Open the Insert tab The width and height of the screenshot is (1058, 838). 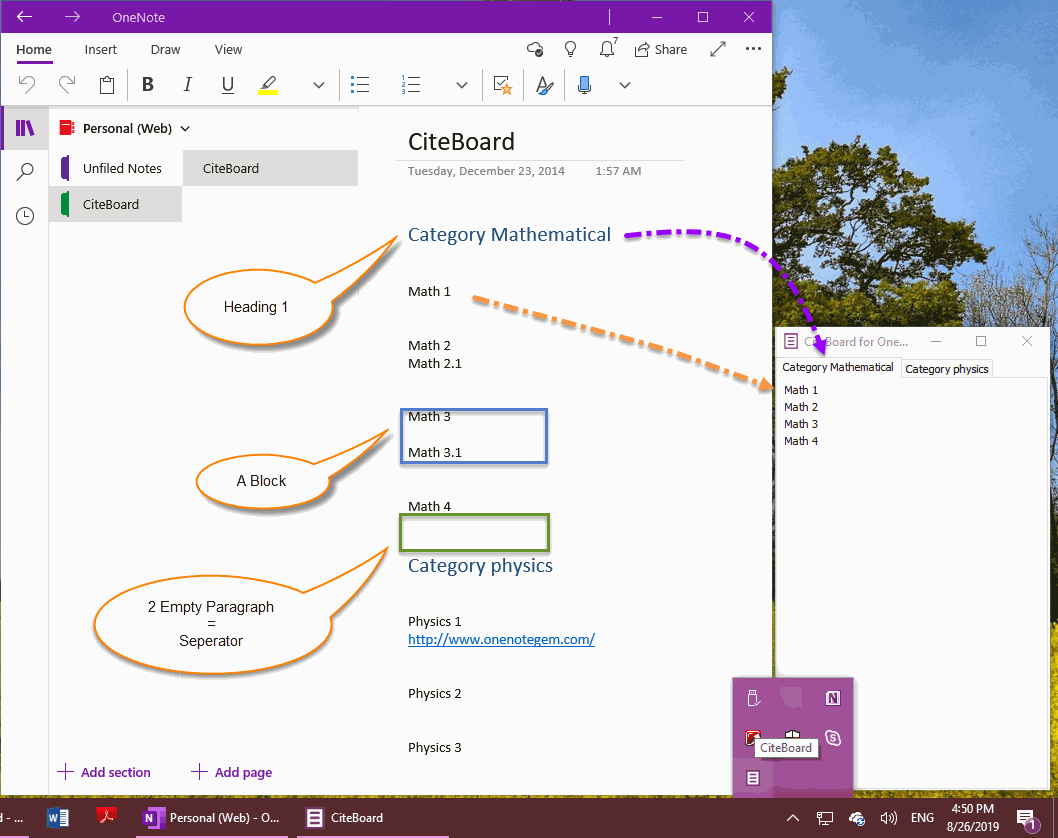tap(101, 49)
